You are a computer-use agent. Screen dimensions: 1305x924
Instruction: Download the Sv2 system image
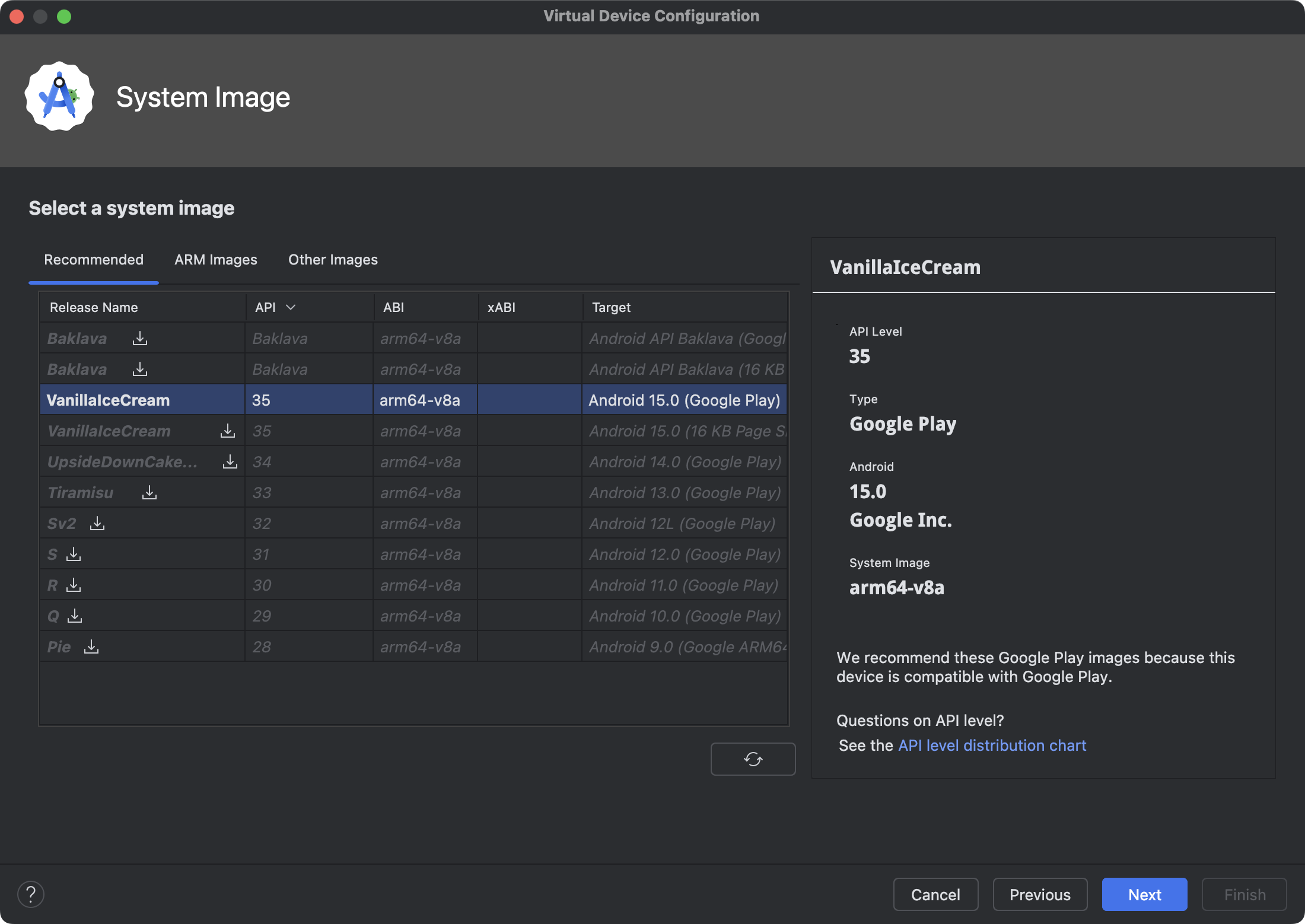pyautogui.click(x=97, y=523)
